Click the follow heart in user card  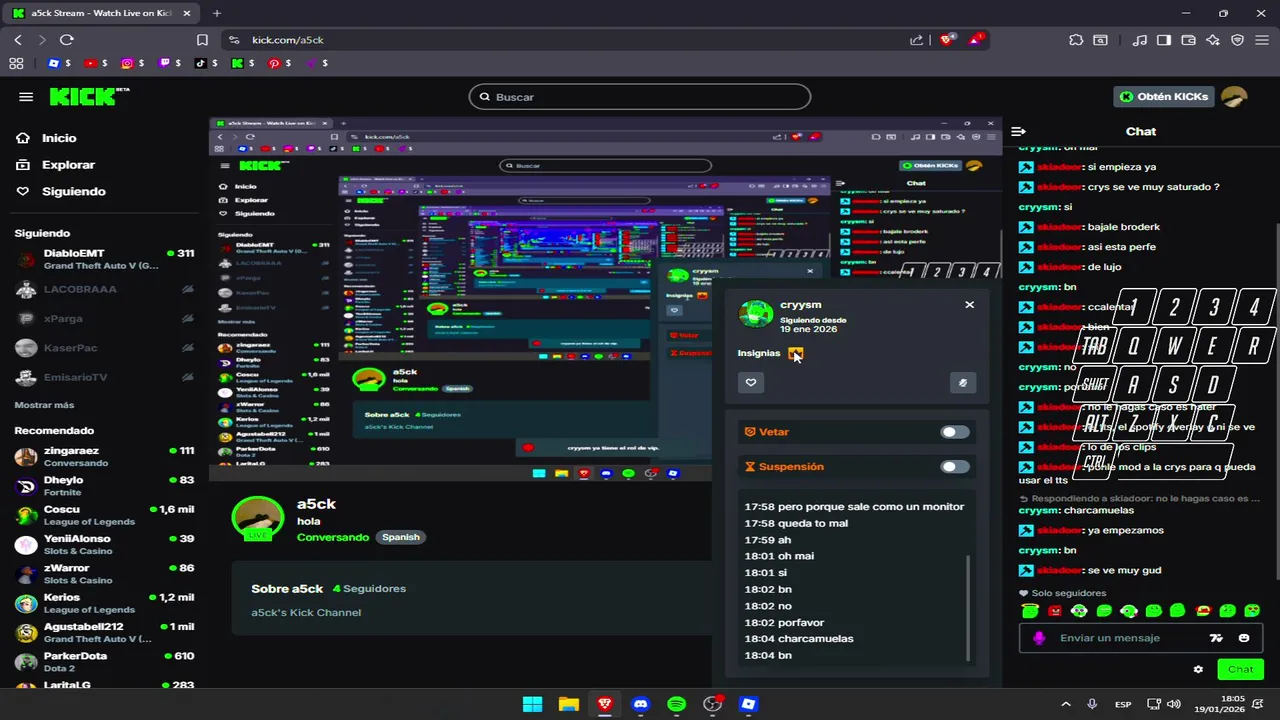click(751, 382)
